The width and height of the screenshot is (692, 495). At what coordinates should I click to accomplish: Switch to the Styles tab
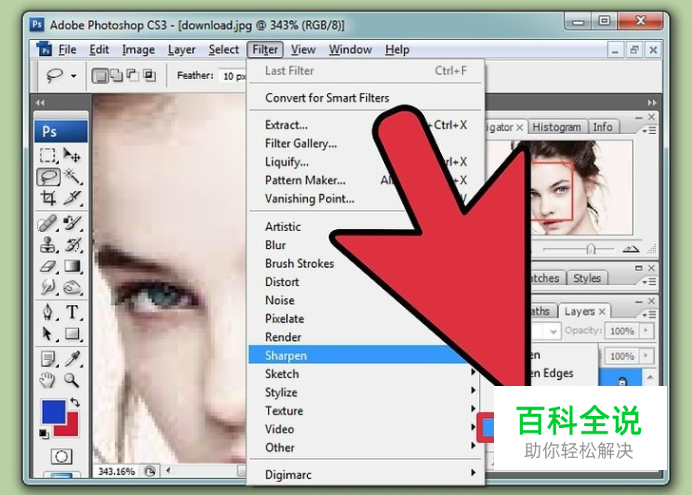(x=587, y=278)
